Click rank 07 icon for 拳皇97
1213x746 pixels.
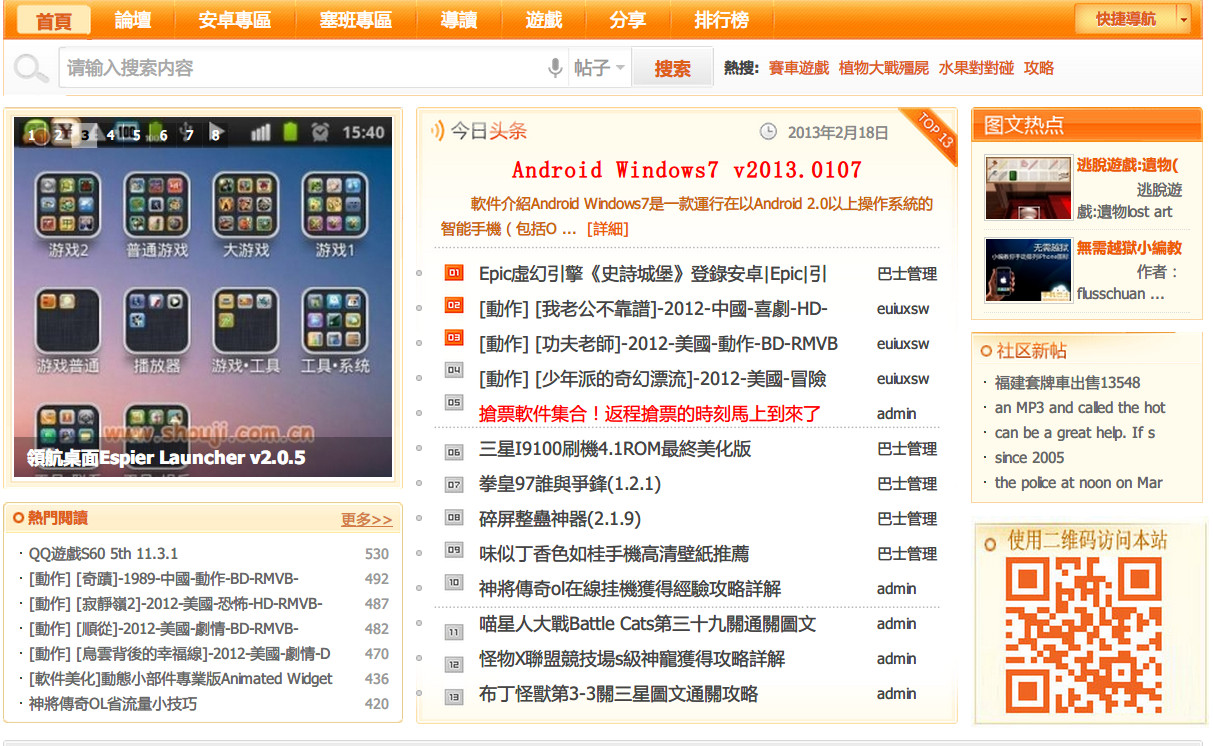(454, 484)
